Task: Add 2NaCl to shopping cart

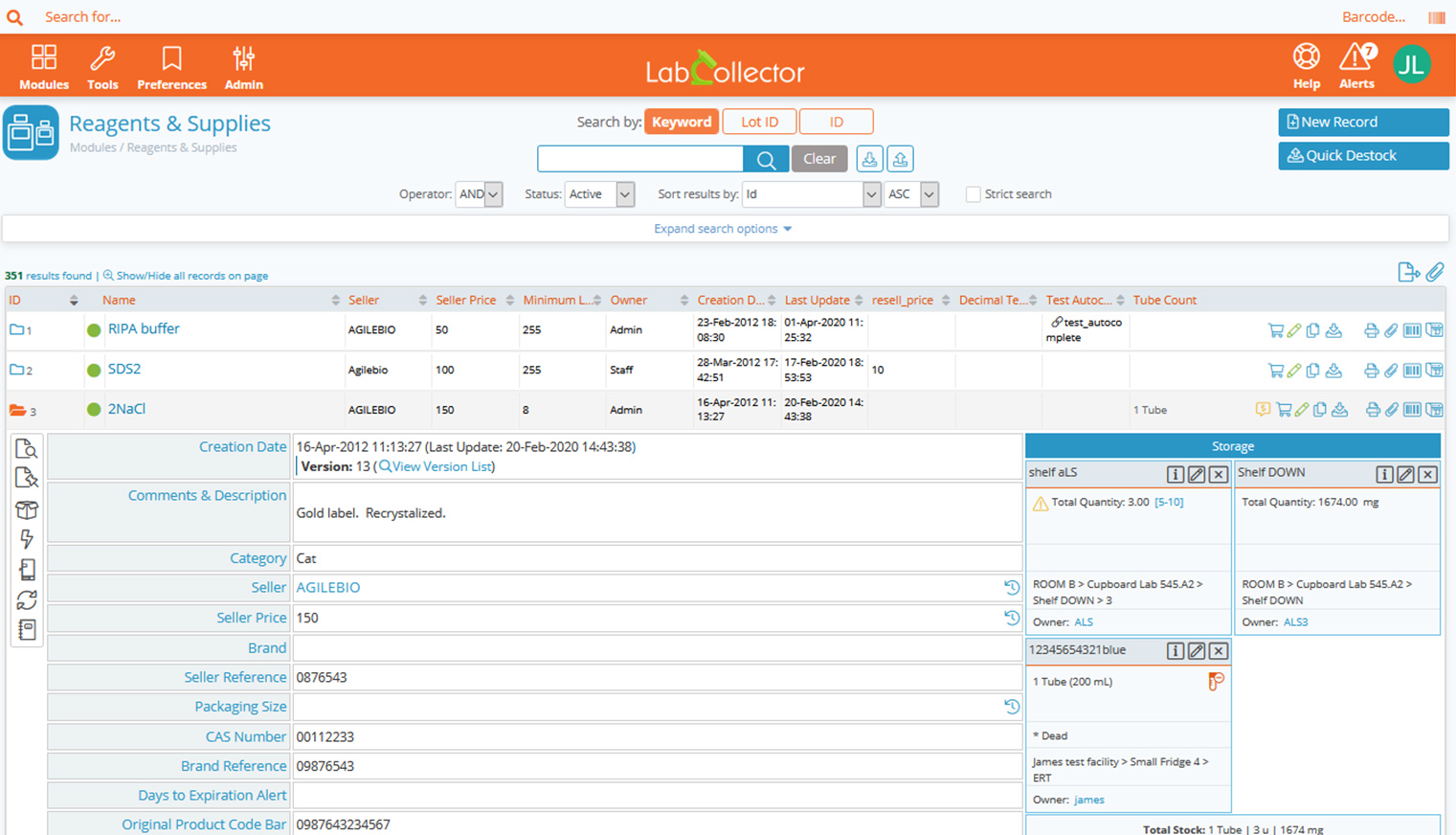Action: 1284,410
